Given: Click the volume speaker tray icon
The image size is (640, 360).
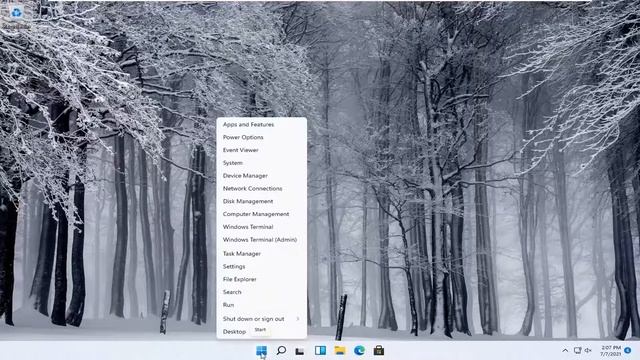Looking at the screenshot, I should click(588, 350).
